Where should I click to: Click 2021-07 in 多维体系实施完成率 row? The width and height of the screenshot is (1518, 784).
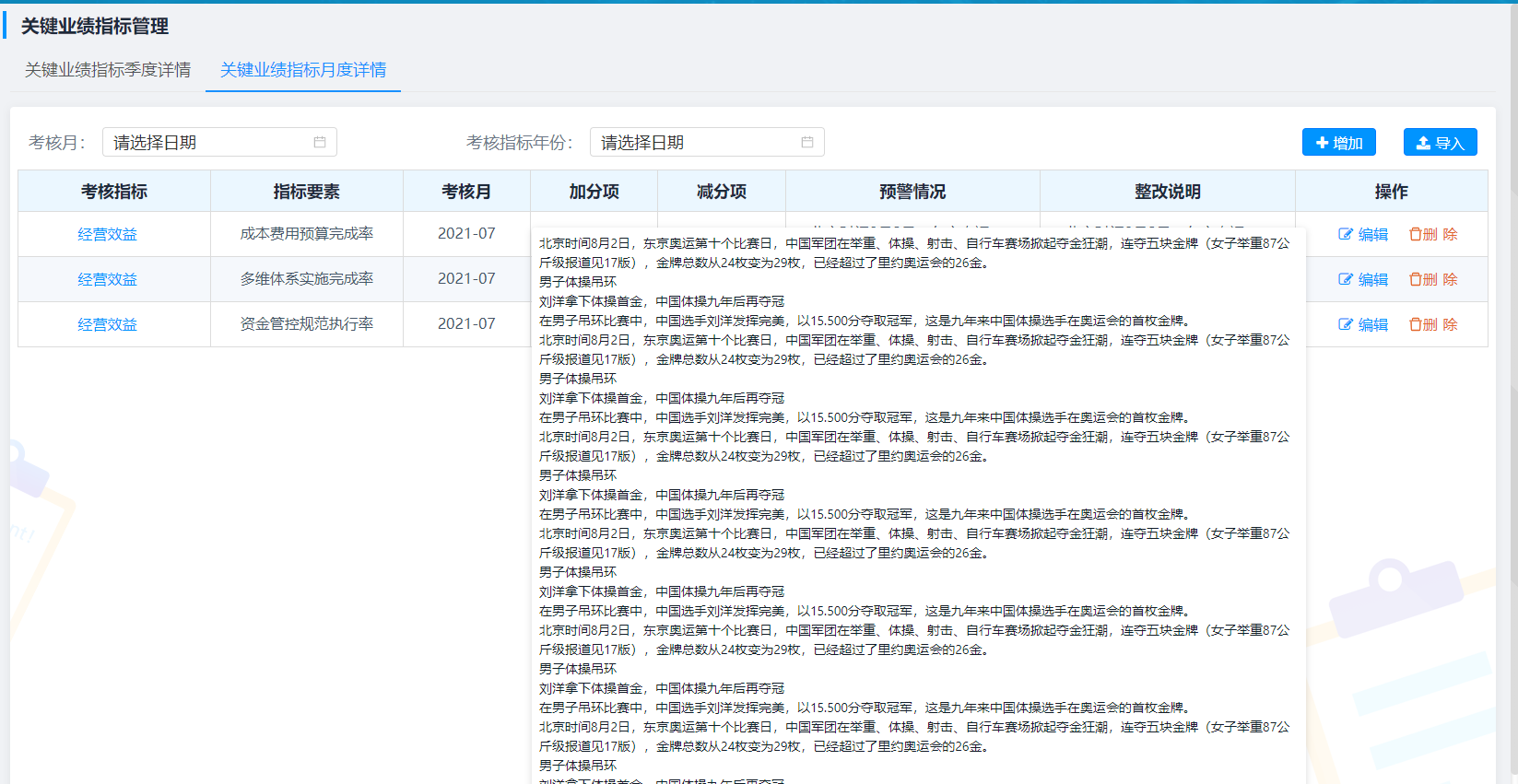[x=466, y=279]
